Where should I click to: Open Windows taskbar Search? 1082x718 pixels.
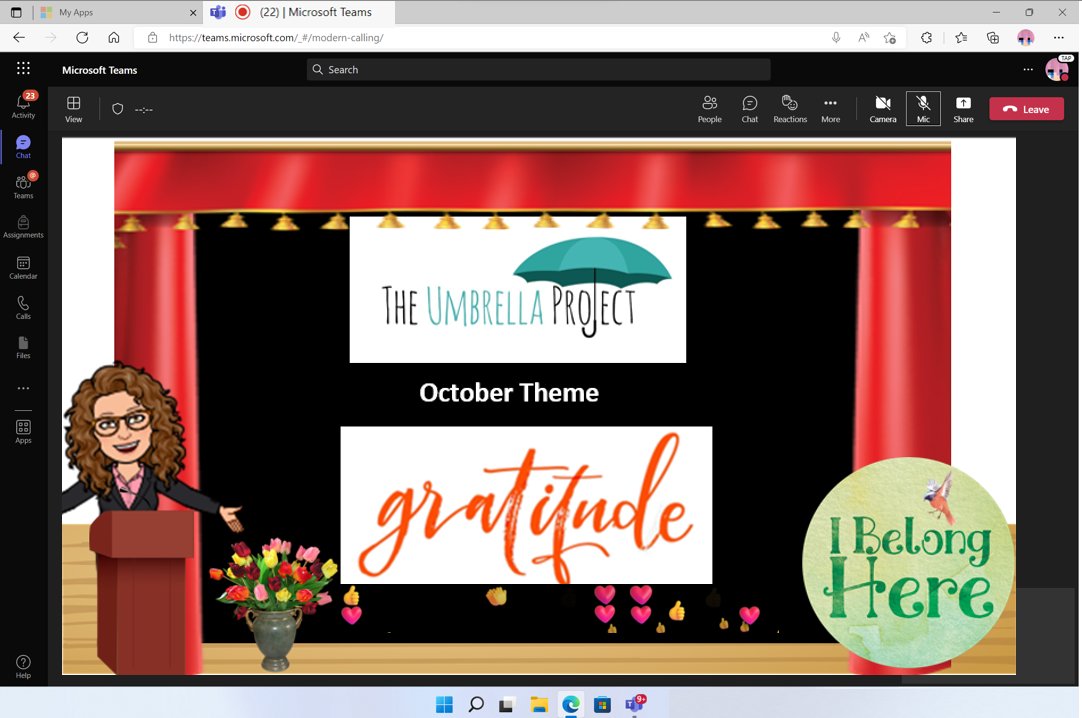click(476, 704)
